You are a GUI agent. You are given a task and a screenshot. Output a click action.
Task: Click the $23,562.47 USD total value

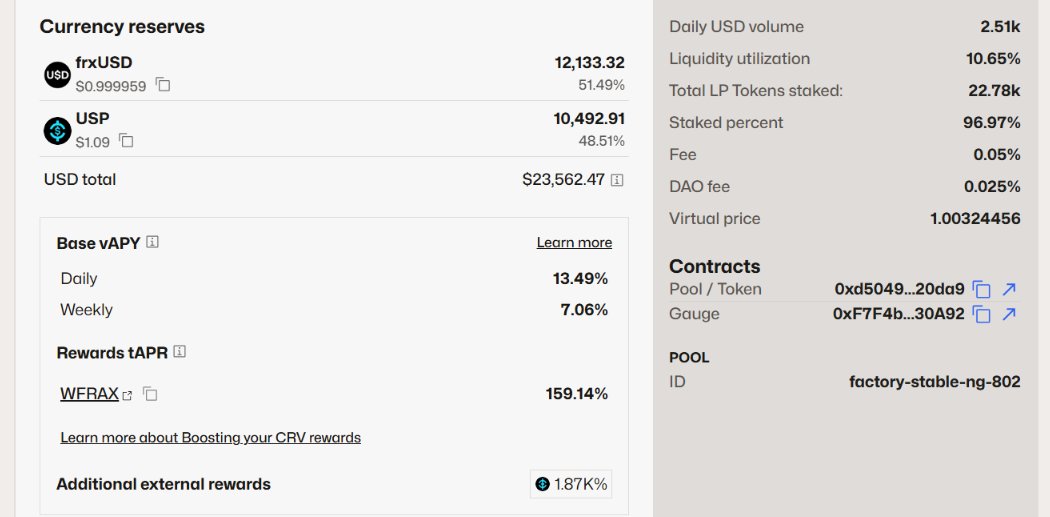pyautogui.click(x=563, y=179)
